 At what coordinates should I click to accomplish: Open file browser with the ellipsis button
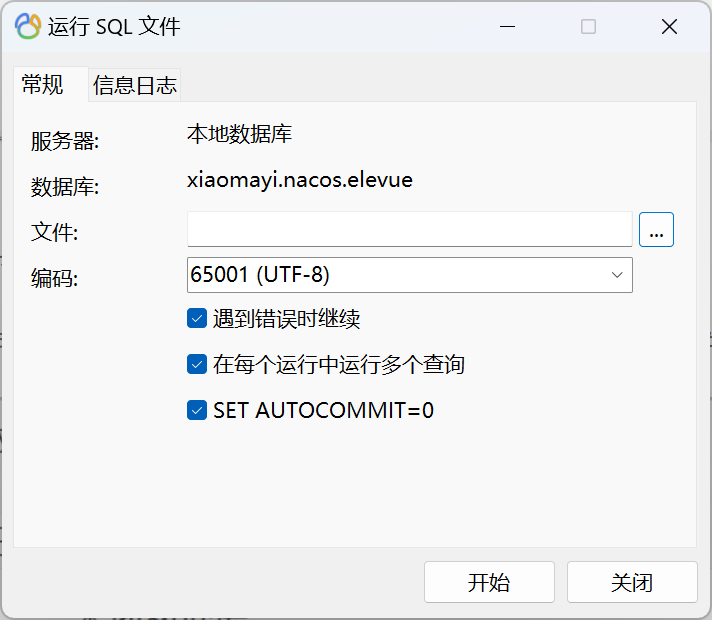pyautogui.click(x=656, y=229)
